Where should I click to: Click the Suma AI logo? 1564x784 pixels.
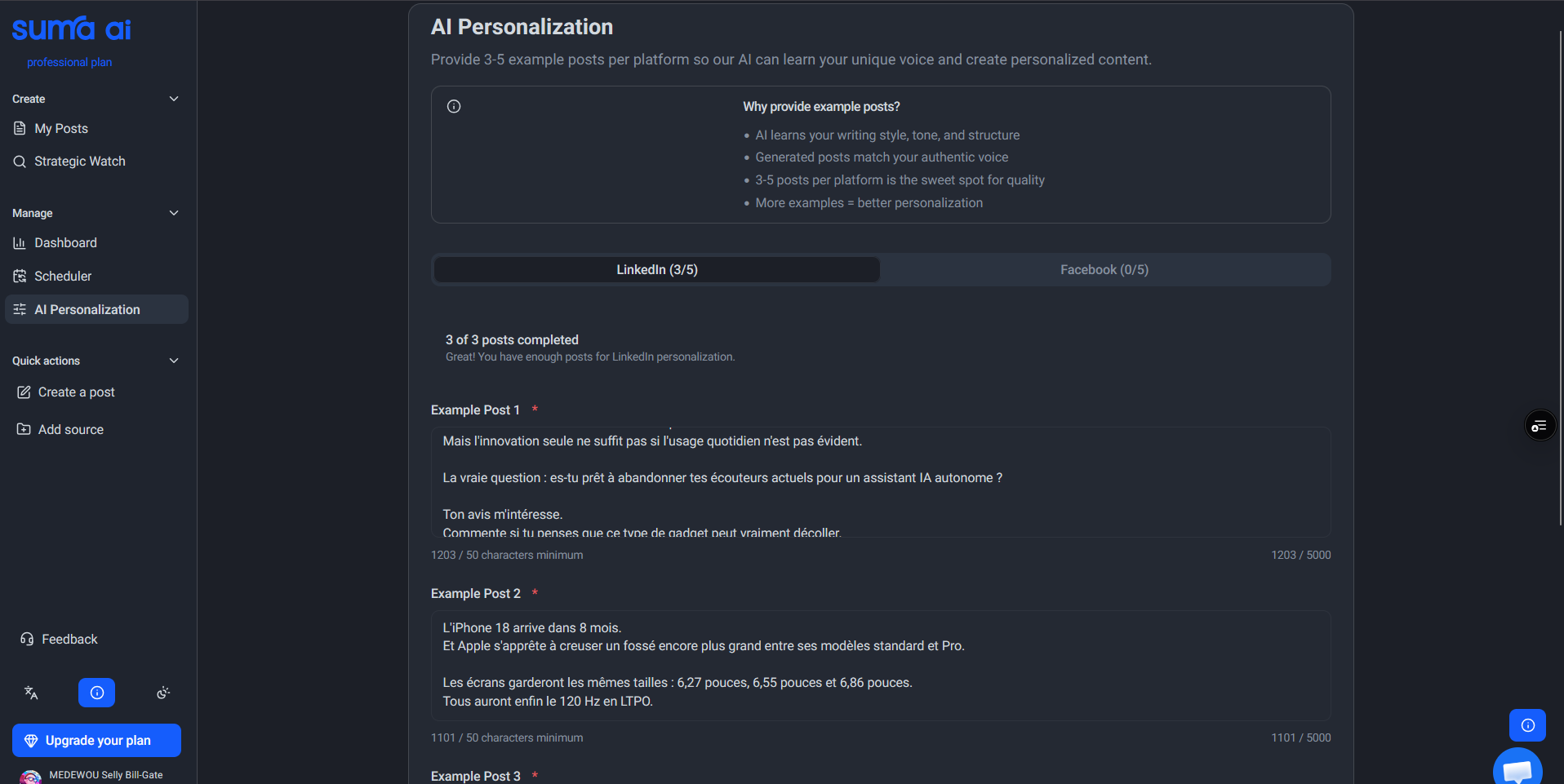[71, 29]
